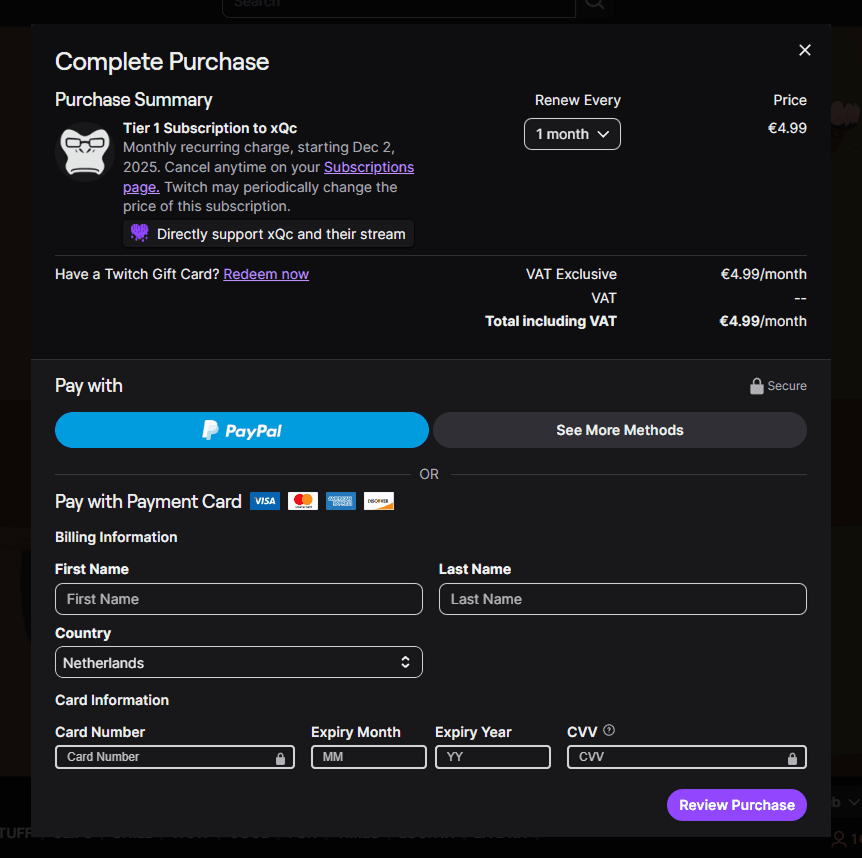Screen dimensions: 862x858
Task: Click the Expiry Month MM field
Action: click(x=368, y=757)
